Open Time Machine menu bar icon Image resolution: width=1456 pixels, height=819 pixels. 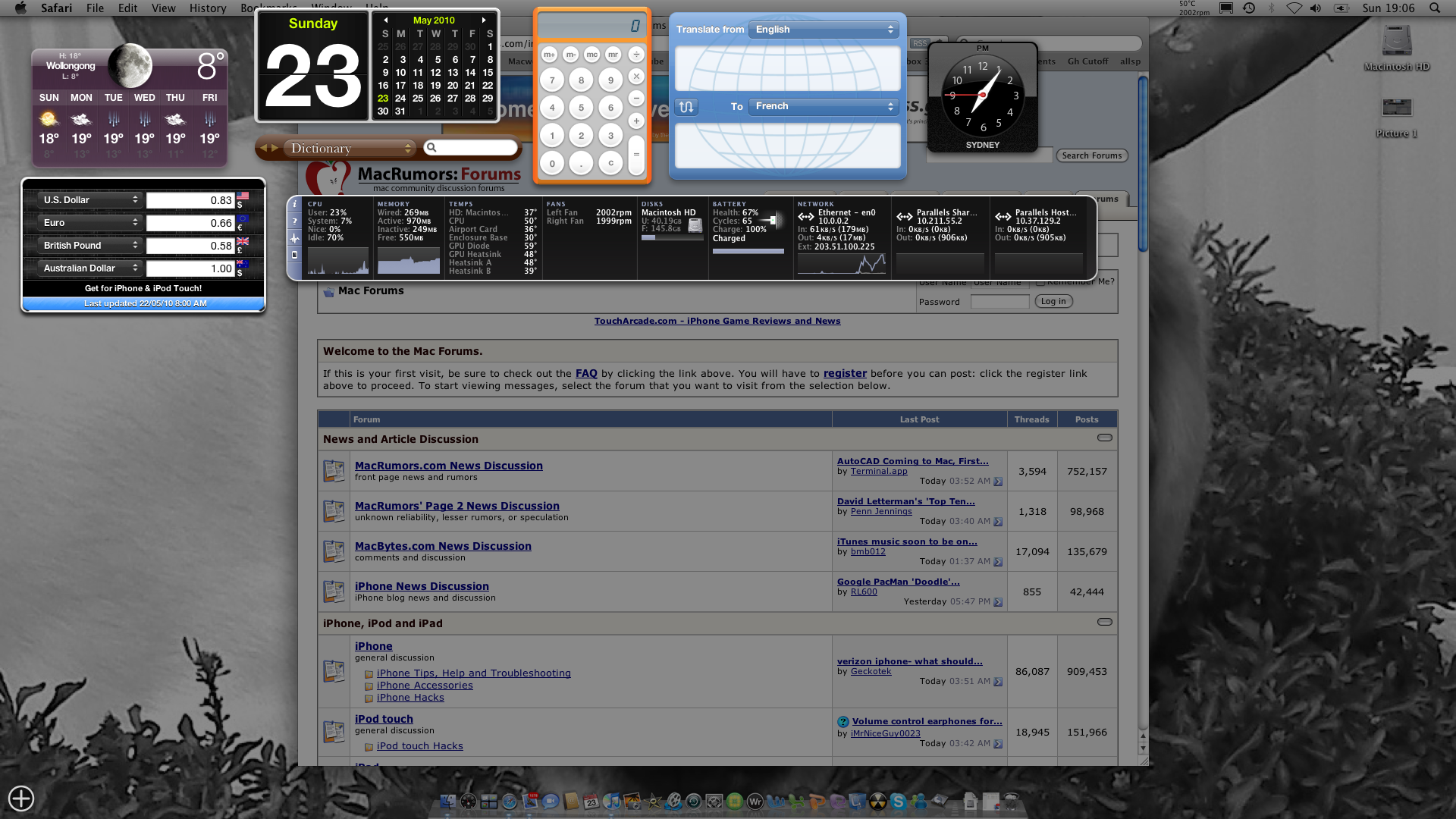[x=1249, y=8]
